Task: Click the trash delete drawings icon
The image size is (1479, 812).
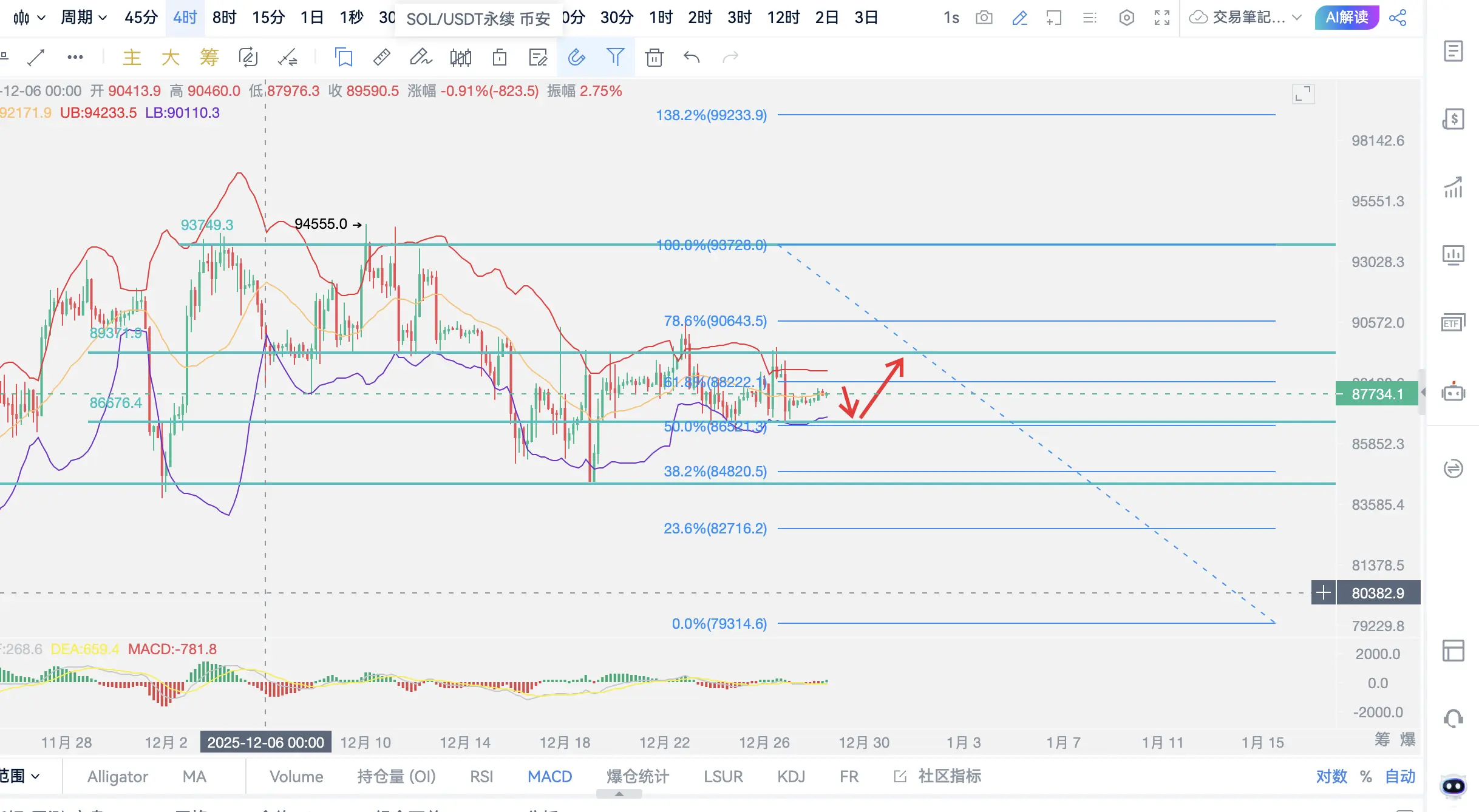Action: pyautogui.click(x=654, y=58)
